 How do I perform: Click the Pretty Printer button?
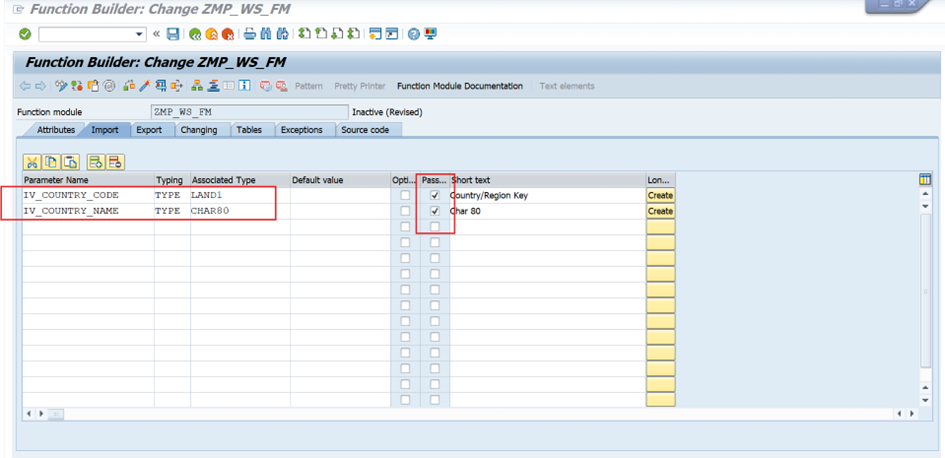pyautogui.click(x=360, y=86)
